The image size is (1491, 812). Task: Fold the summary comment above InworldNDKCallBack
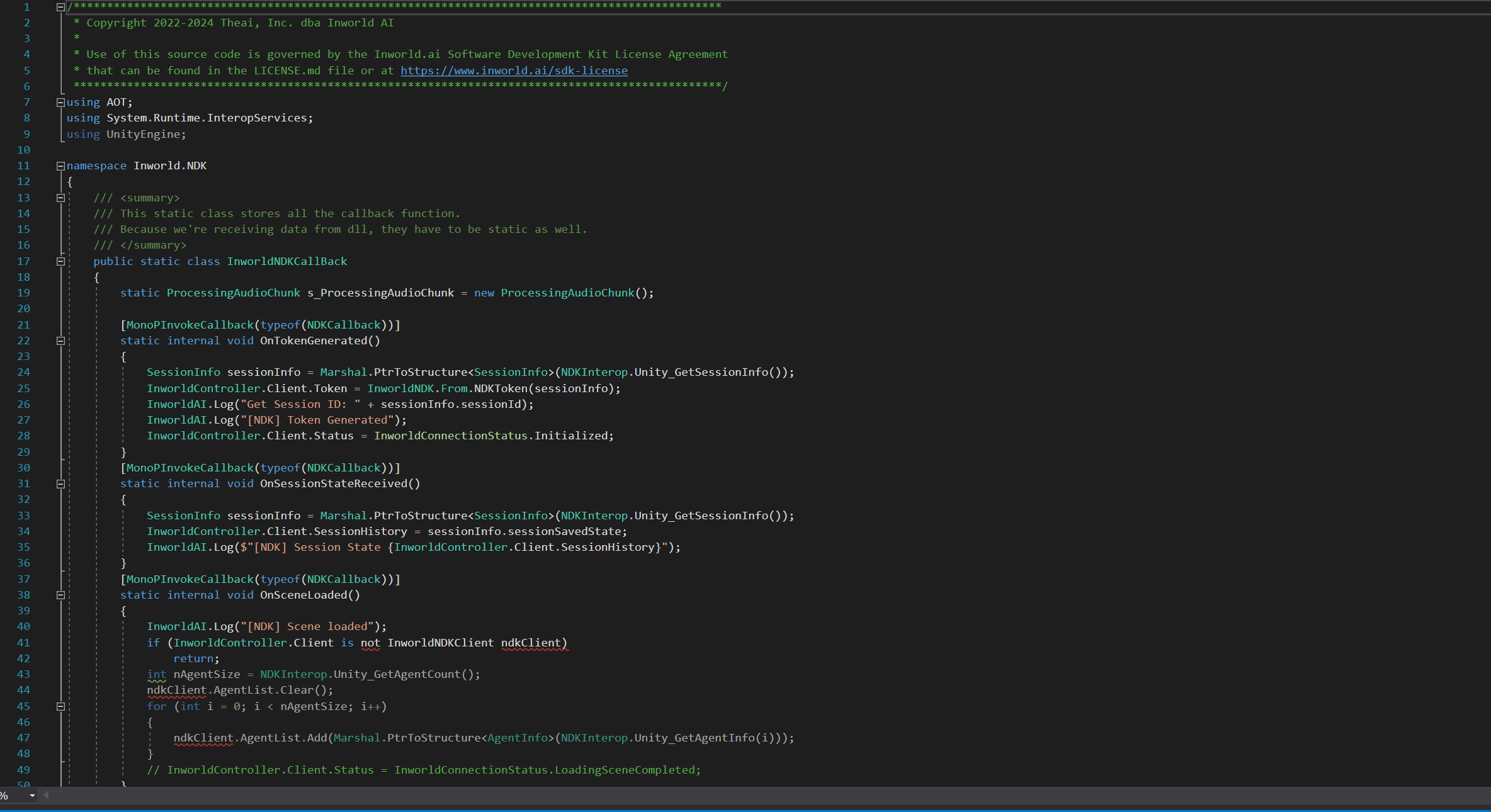tap(60, 198)
